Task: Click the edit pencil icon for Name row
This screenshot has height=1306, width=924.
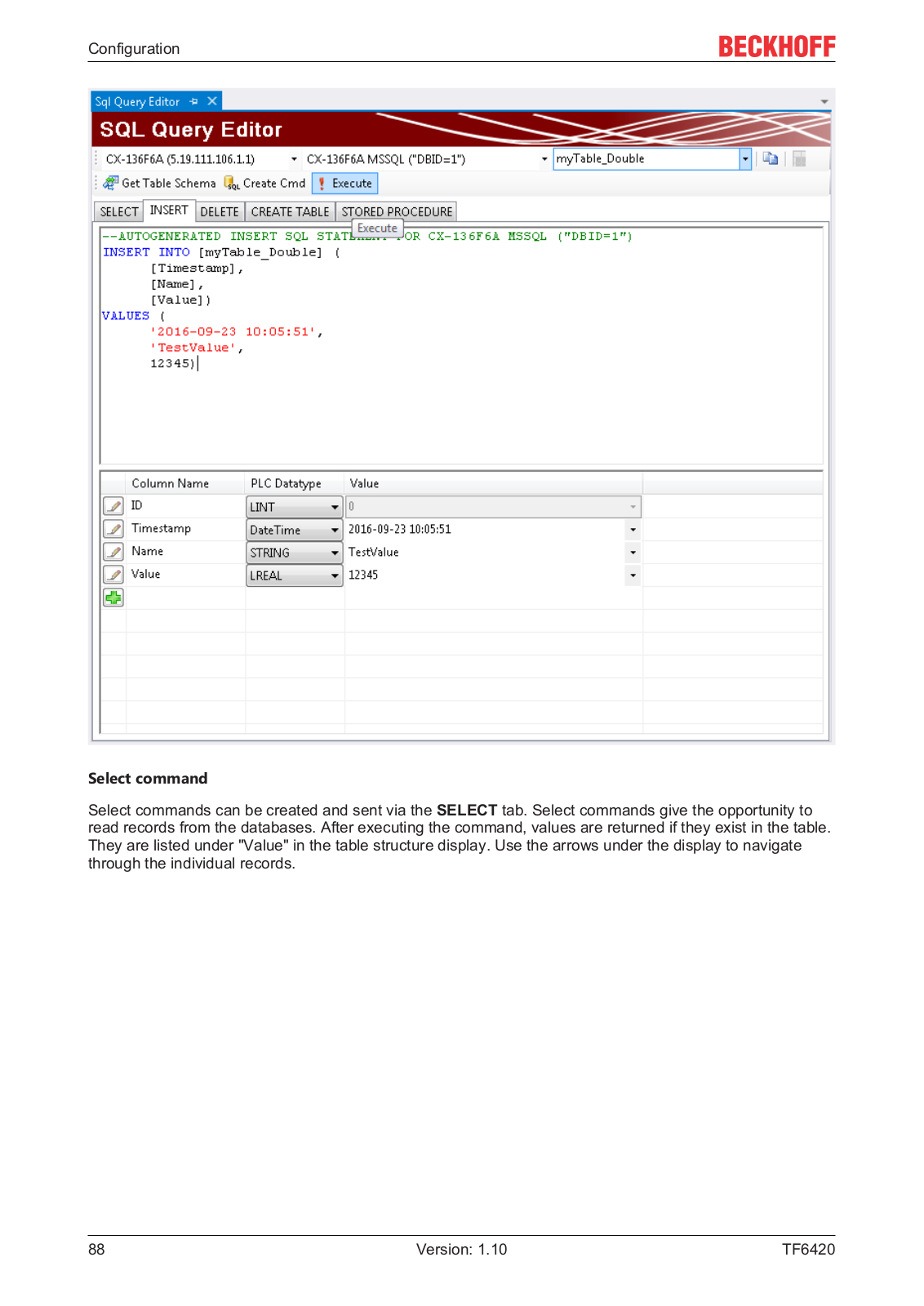Action: coord(113,552)
